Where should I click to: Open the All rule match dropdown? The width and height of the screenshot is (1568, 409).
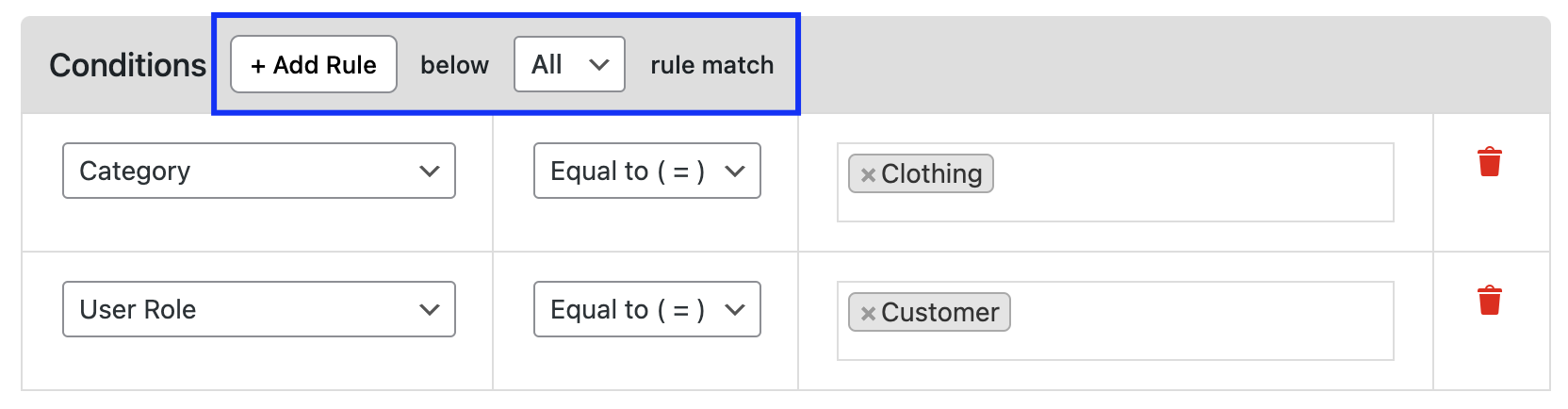pos(569,64)
